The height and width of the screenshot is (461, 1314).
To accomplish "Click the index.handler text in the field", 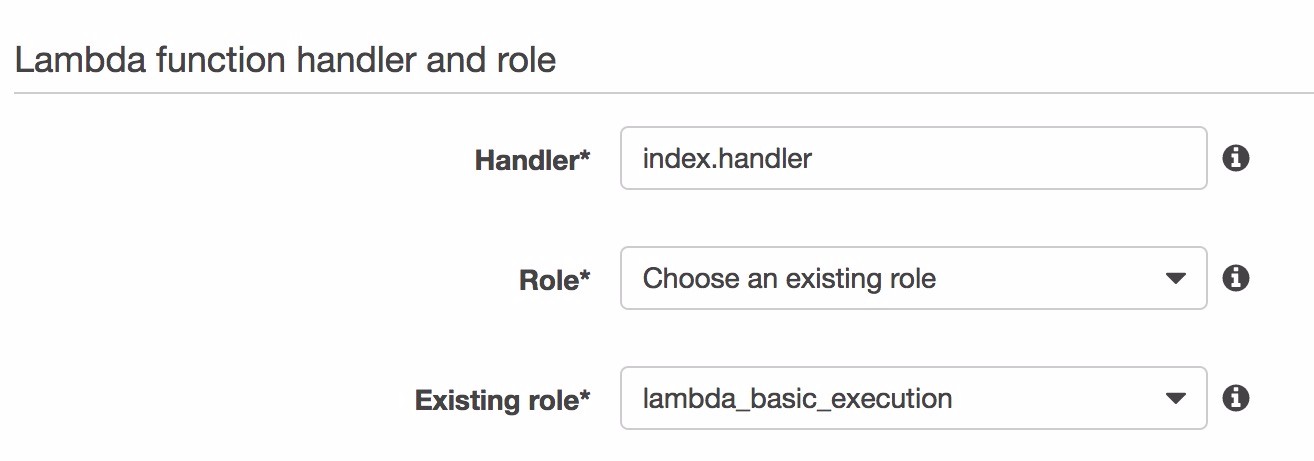I will tap(727, 158).
